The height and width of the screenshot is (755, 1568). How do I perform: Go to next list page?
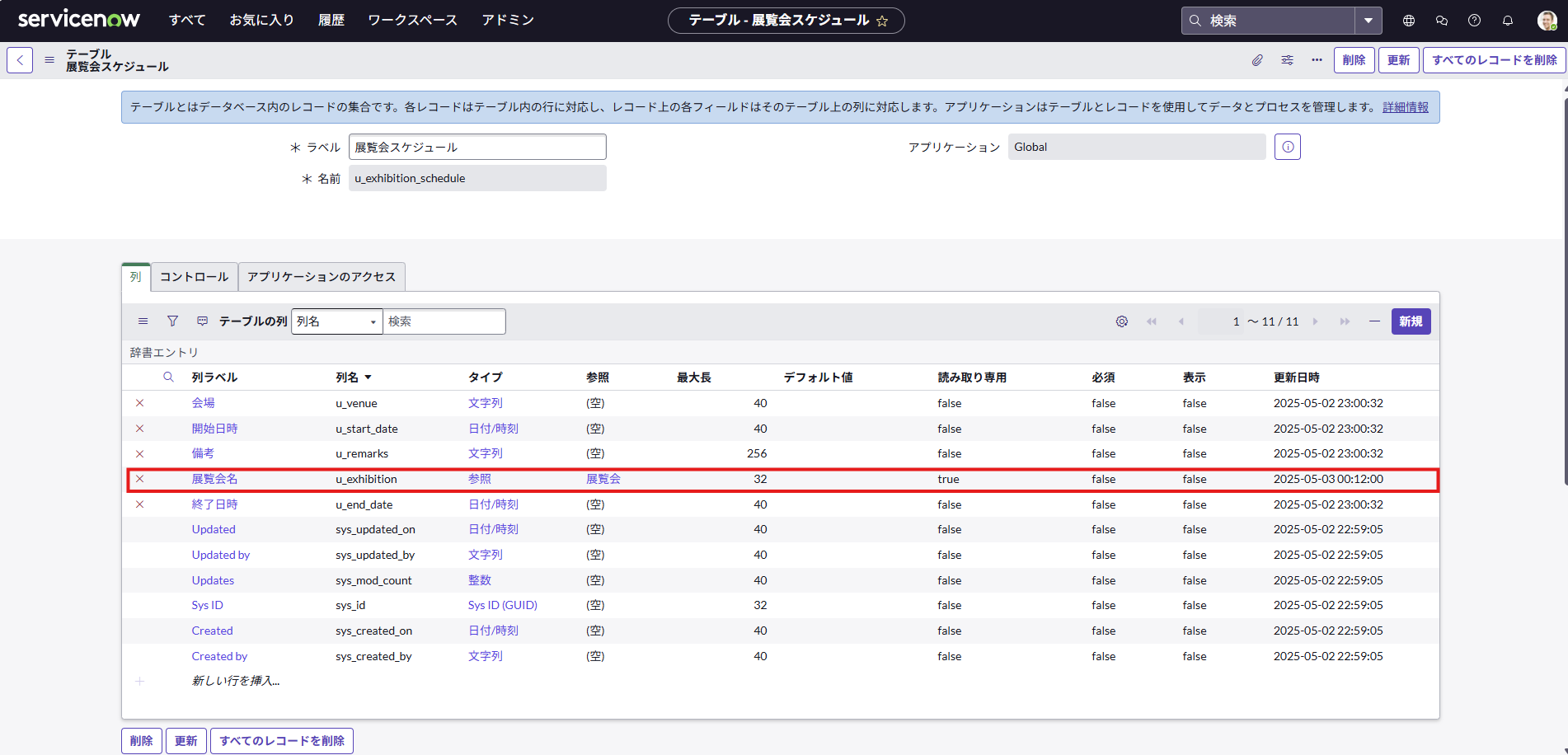pyautogui.click(x=1316, y=321)
